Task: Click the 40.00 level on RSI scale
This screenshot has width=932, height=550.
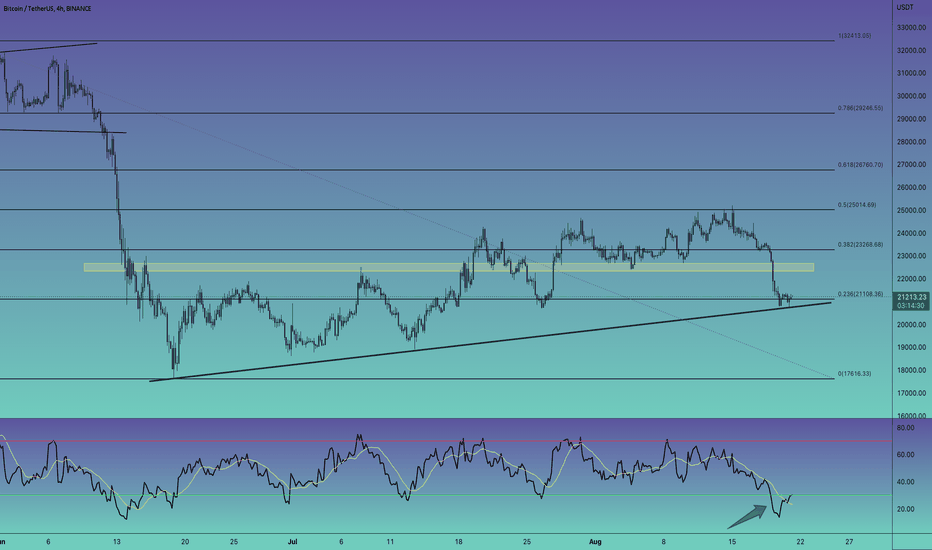Action: pos(905,482)
